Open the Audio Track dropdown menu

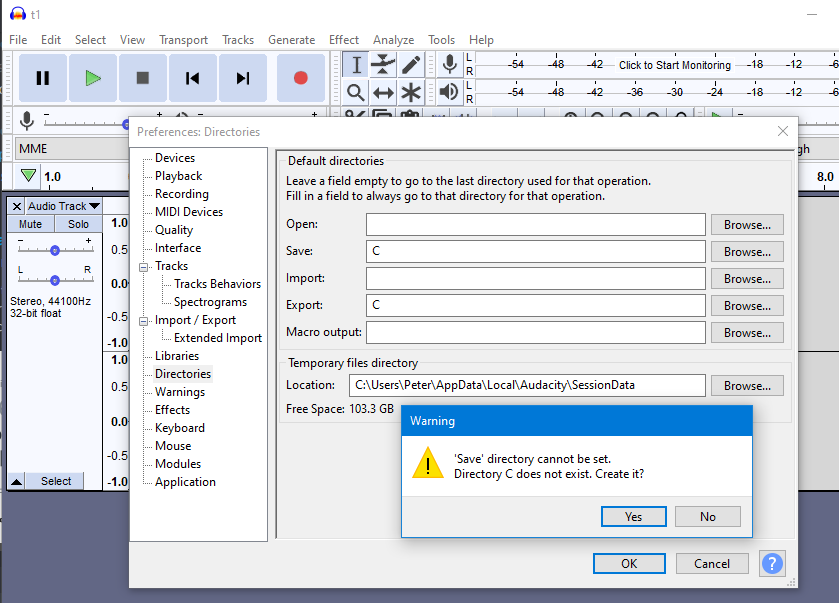(x=63, y=206)
